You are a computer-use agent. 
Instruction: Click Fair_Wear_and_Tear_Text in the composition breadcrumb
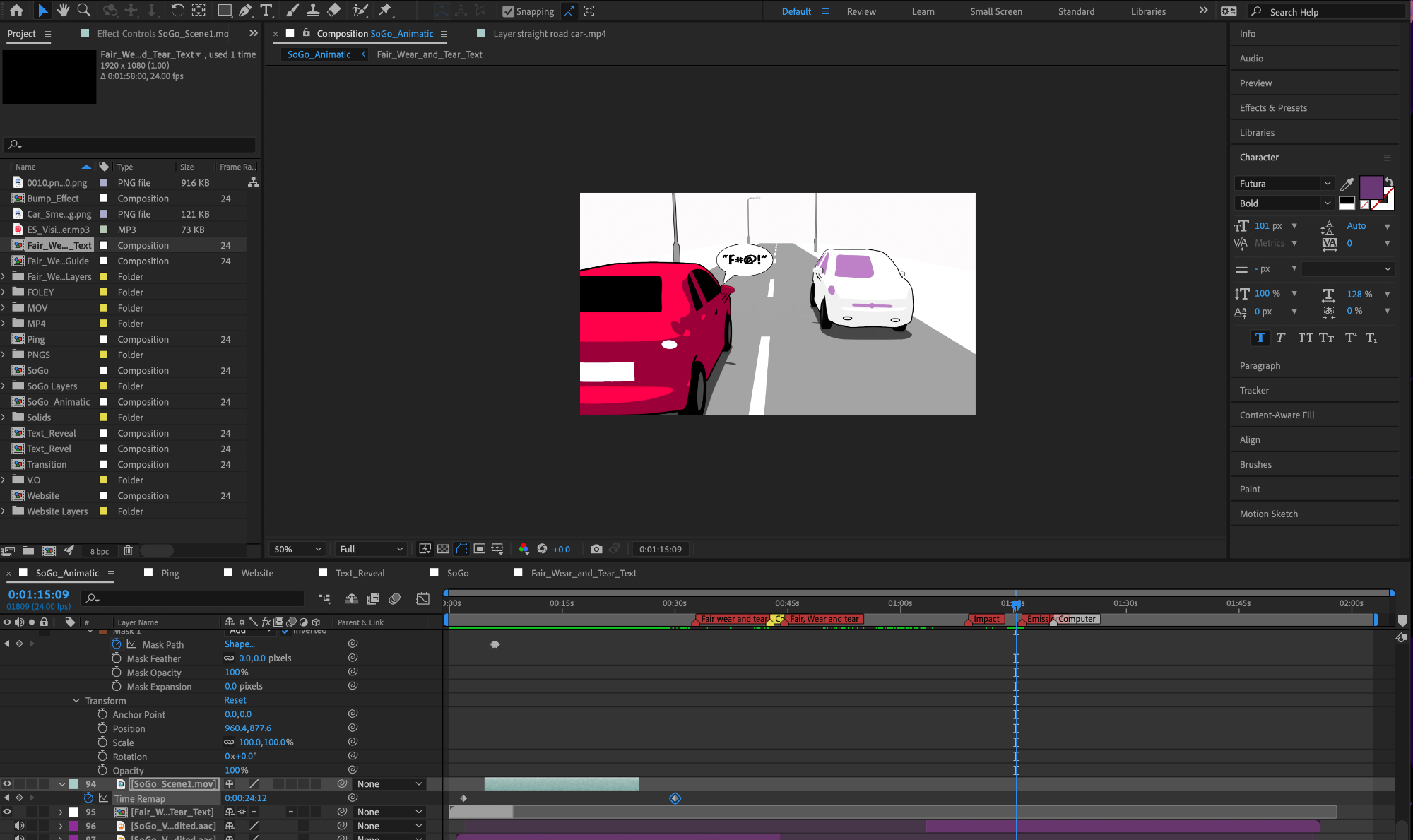point(430,54)
